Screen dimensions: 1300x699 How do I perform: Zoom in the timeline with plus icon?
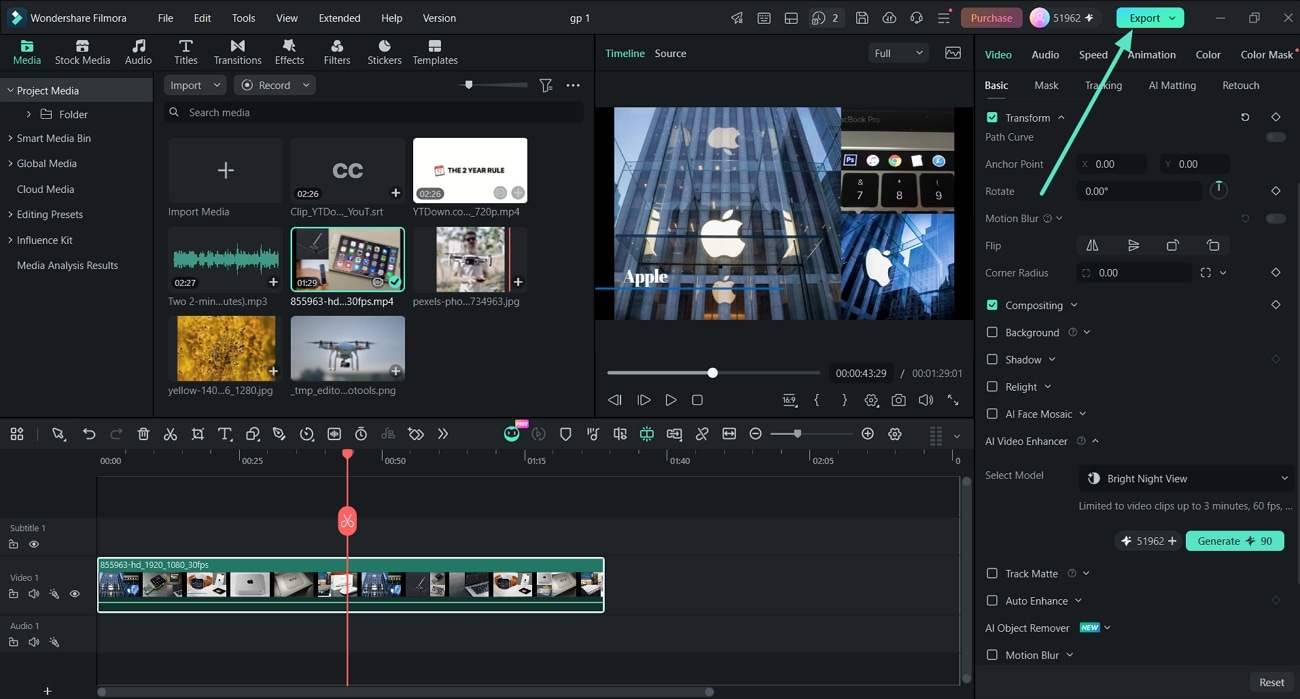[x=868, y=434]
